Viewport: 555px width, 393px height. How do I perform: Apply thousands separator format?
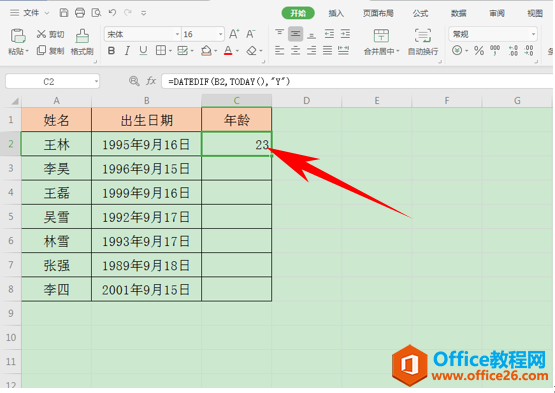[x=495, y=50]
